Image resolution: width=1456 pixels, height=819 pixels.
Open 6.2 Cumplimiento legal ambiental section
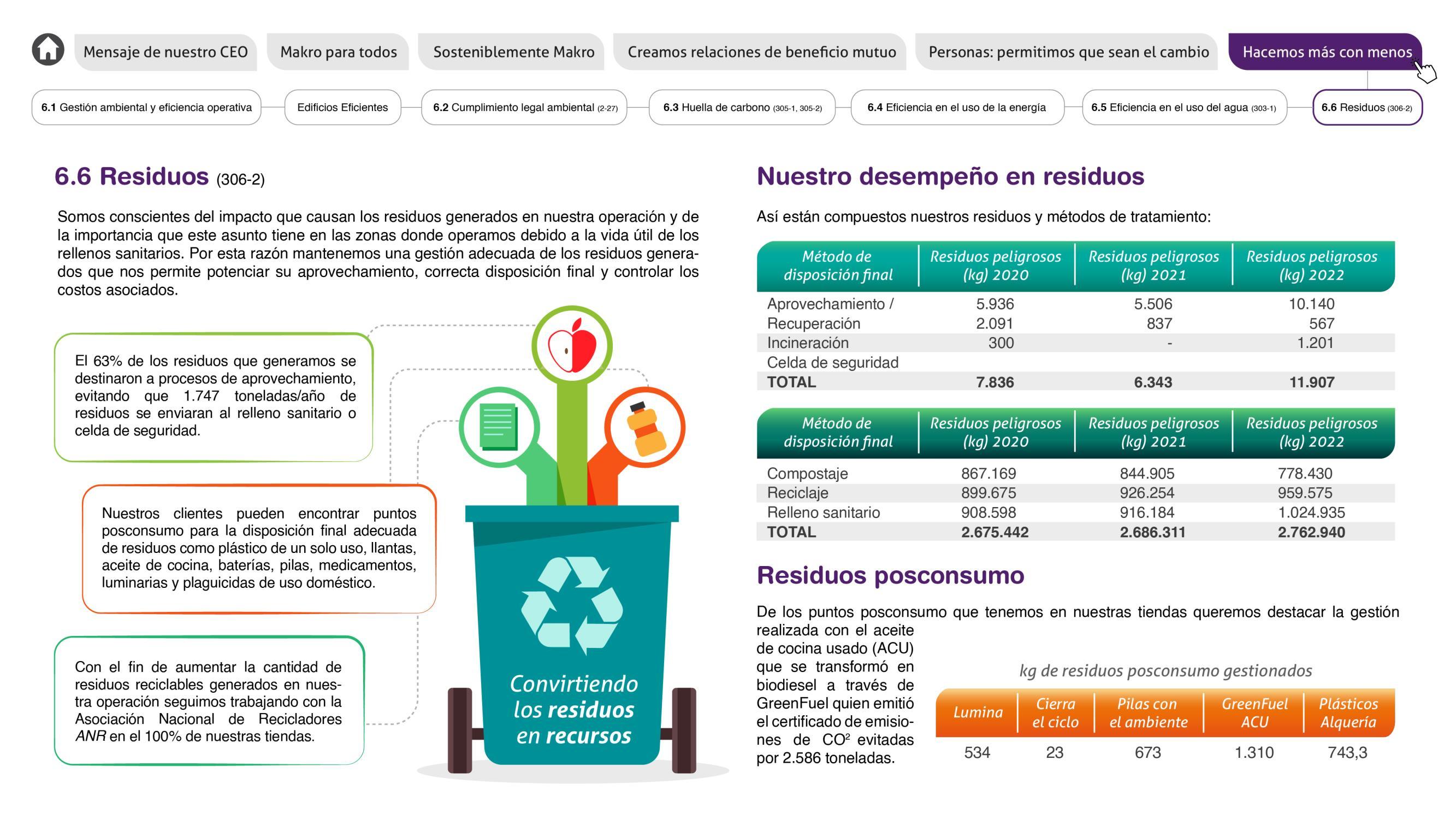click(x=524, y=108)
